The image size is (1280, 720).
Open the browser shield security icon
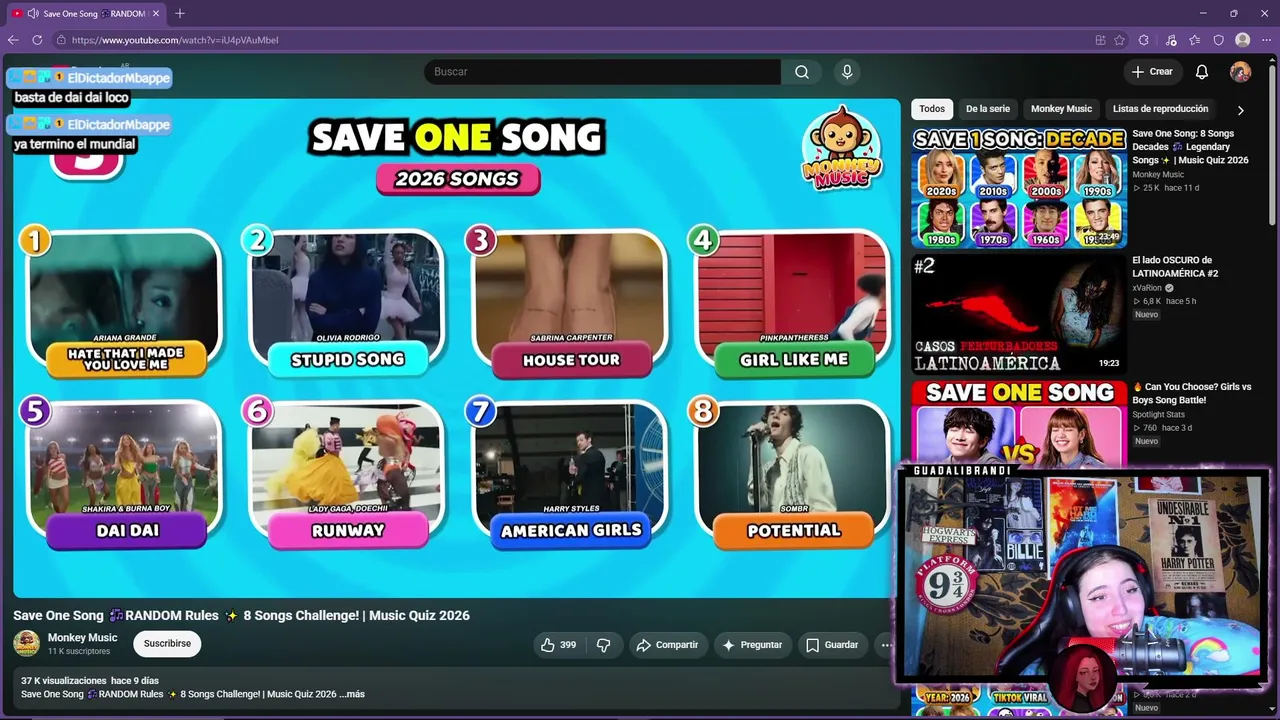pos(1219,40)
